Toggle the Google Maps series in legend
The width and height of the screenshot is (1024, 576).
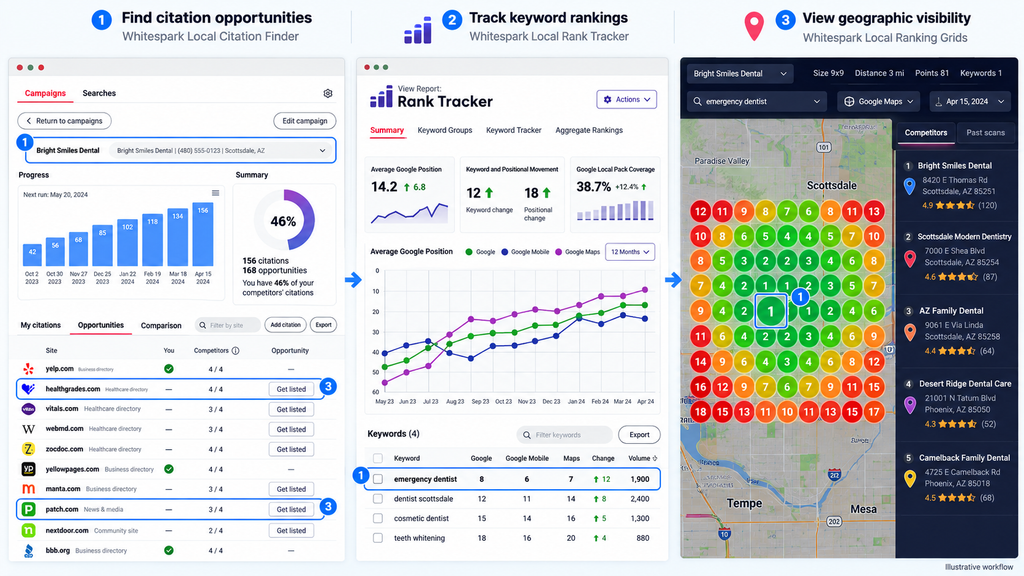click(577, 252)
